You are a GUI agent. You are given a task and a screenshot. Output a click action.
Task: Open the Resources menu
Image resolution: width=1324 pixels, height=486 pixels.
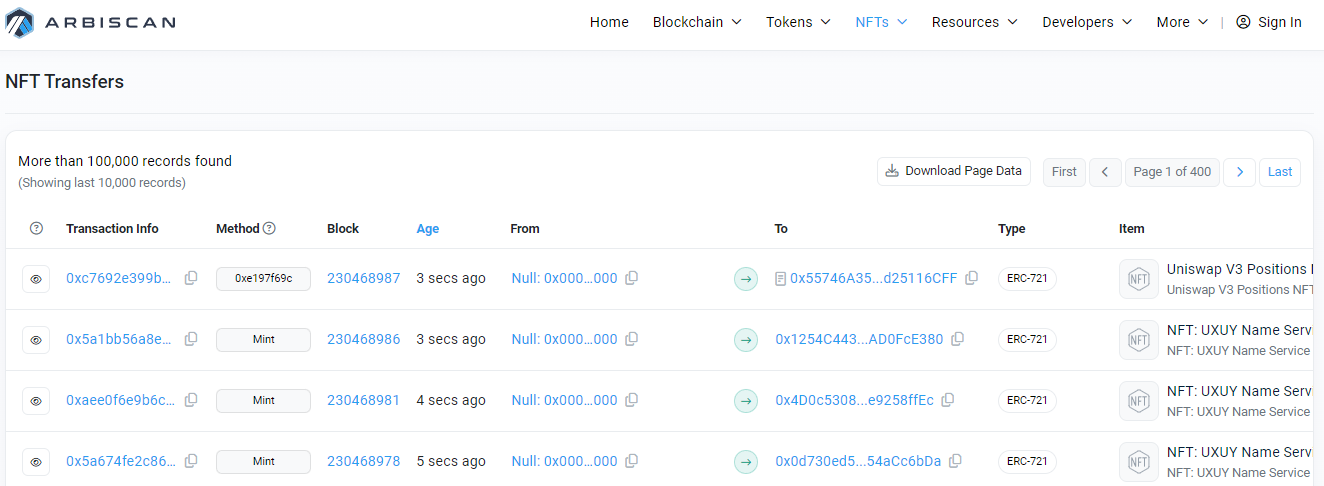[x=974, y=22]
